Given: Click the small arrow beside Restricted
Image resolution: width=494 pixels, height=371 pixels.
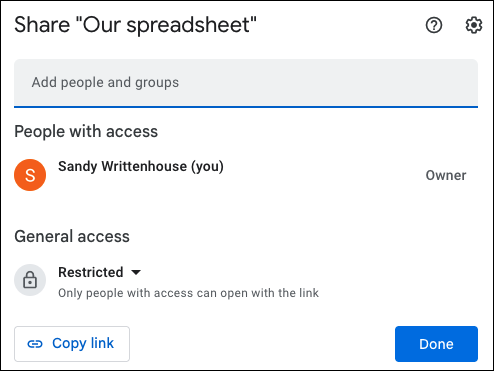Looking at the screenshot, I should (x=136, y=273).
